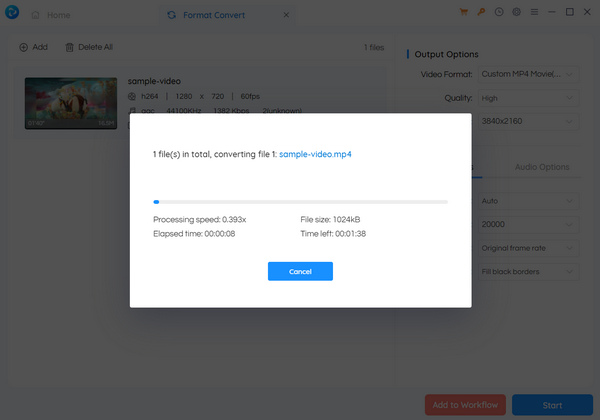
Task: Click the Output Options heading
Action: point(446,54)
